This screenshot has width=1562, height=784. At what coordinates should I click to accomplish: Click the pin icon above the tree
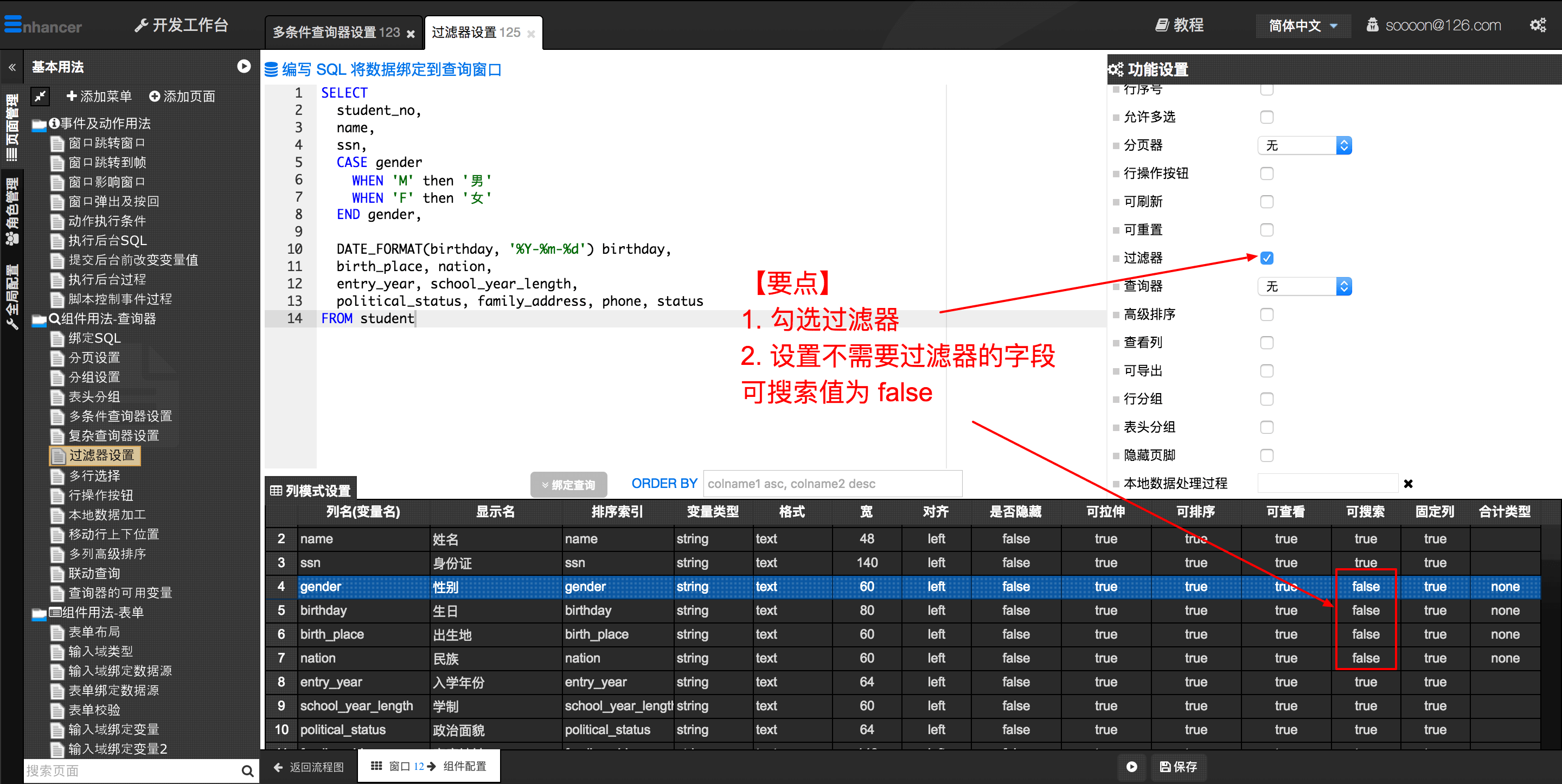click(x=40, y=96)
